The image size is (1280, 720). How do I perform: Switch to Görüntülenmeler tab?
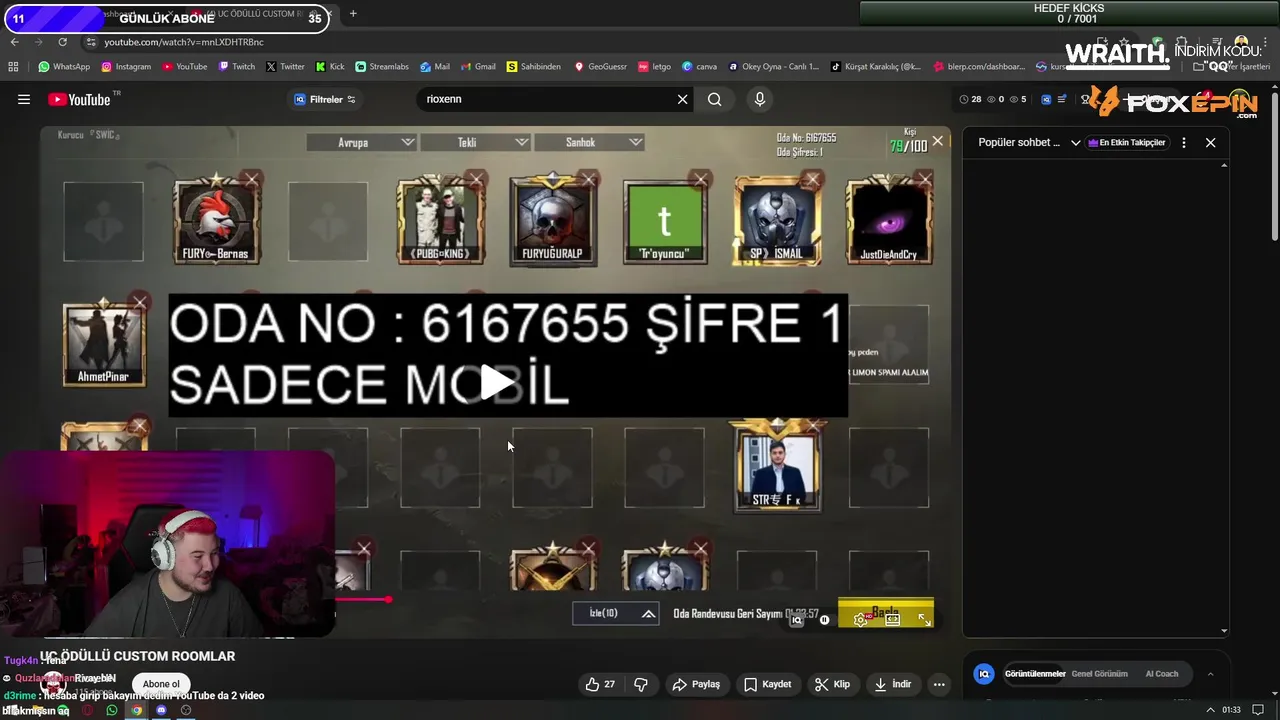click(1035, 674)
